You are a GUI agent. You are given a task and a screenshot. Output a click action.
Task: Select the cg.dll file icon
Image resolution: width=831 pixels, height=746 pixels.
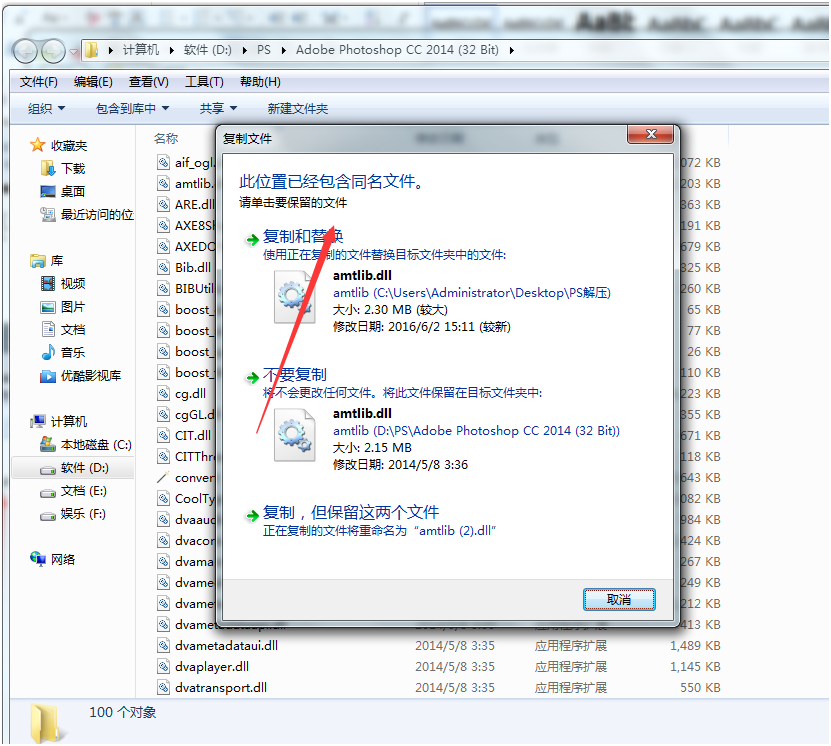(163, 394)
